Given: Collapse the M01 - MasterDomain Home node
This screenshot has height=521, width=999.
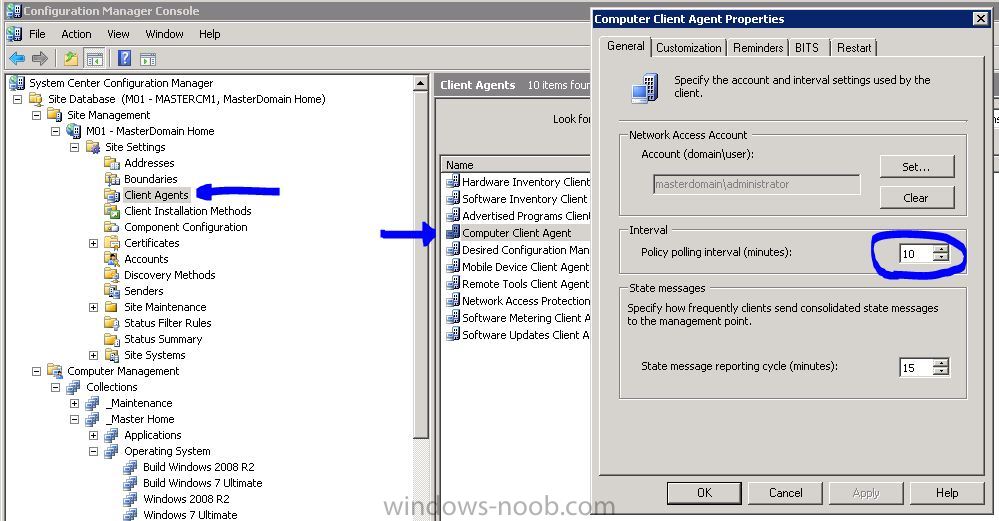Looking at the screenshot, I should coord(55,131).
